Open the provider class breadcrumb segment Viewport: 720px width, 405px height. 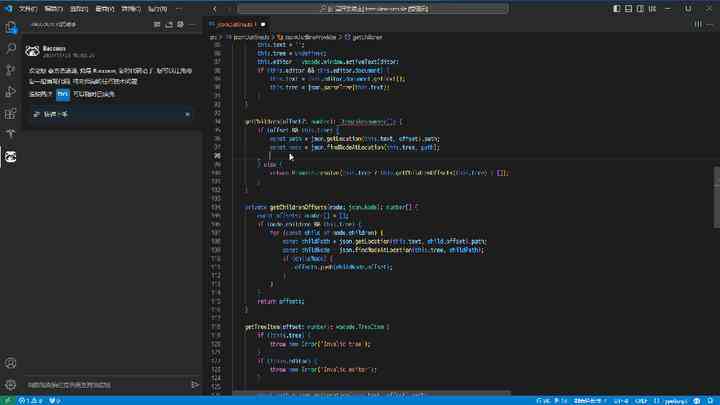(306, 37)
